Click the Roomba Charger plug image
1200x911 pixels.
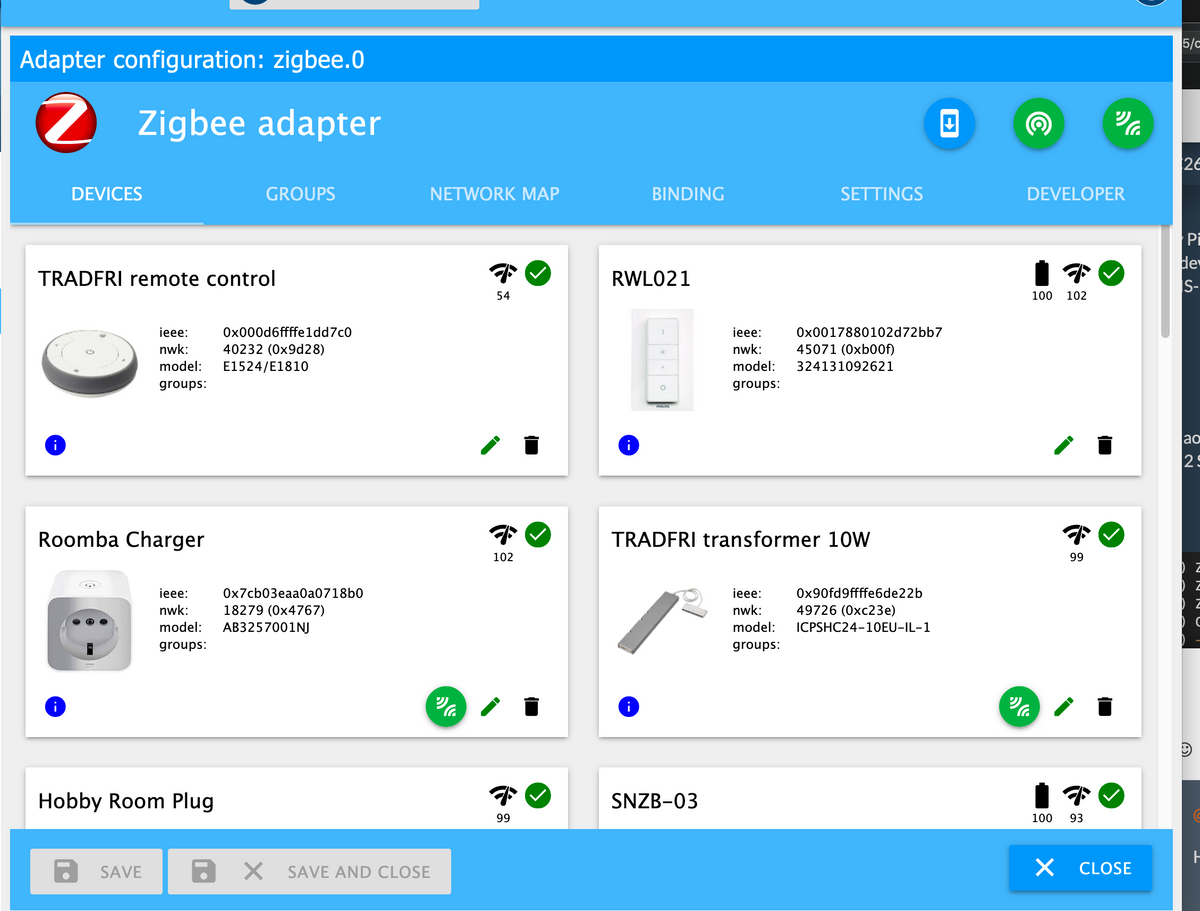90,620
